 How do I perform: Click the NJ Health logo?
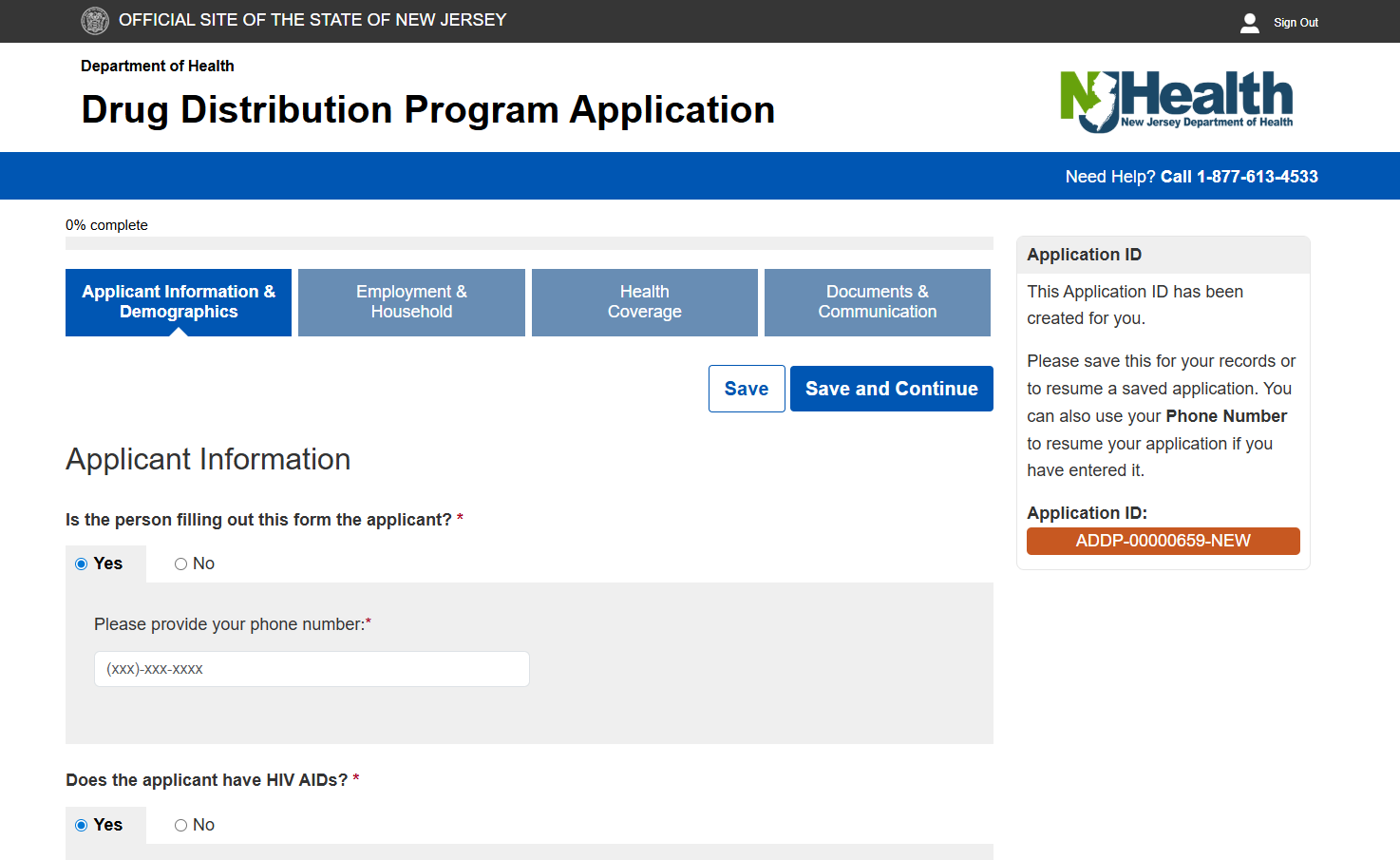1176,101
